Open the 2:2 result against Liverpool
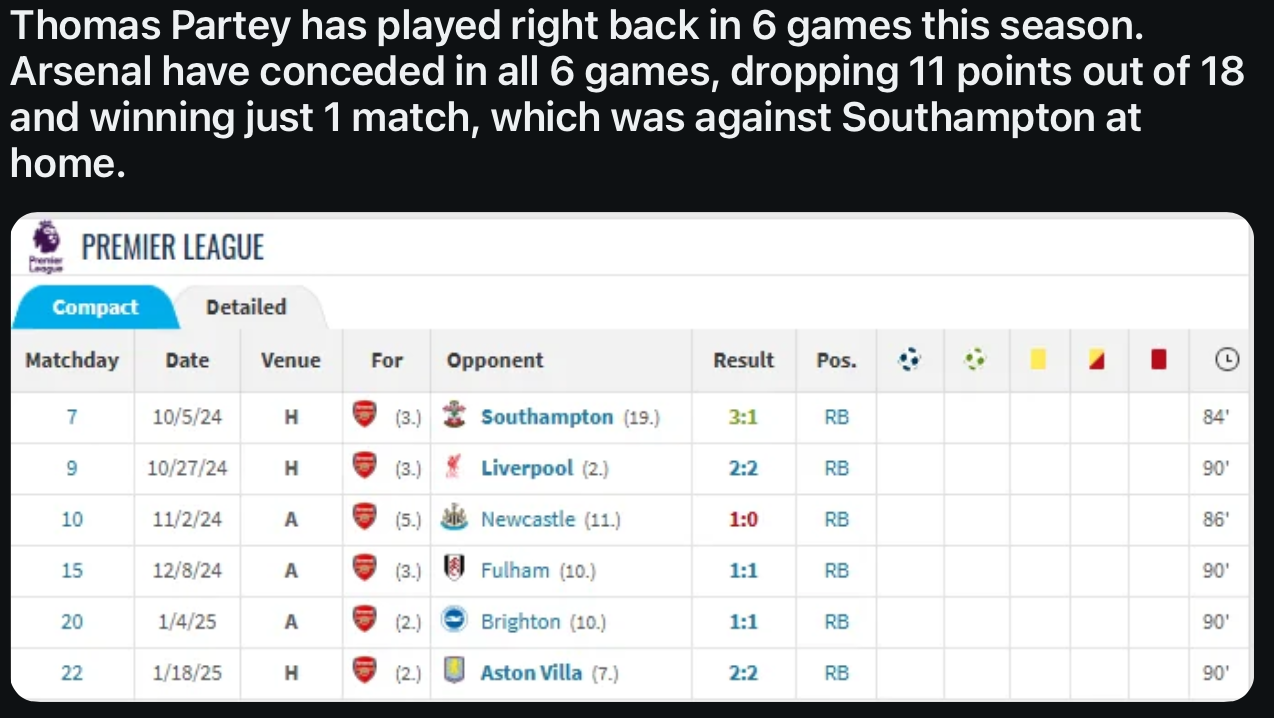The height and width of the screenshot is (718, 1274). [743, 468]
